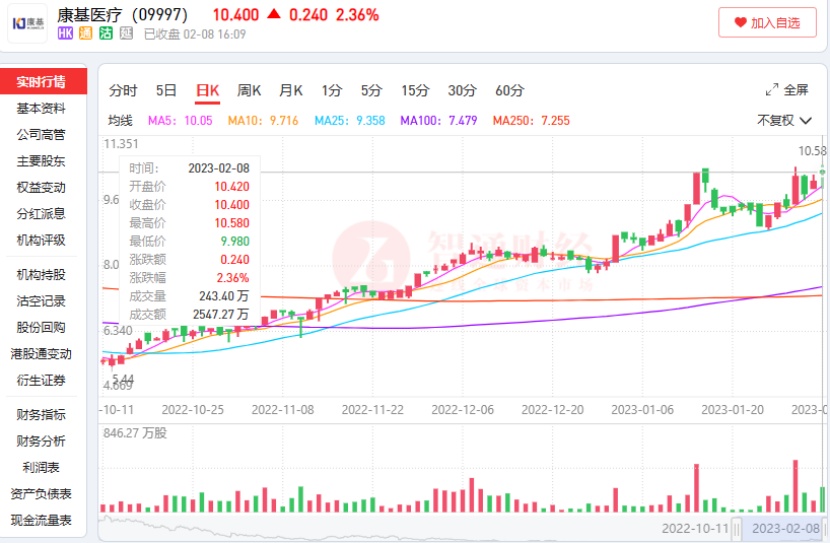830x543 pixels.
Task: Click the fullscreen expand arrows icon
Action: (x=772, y=90)
